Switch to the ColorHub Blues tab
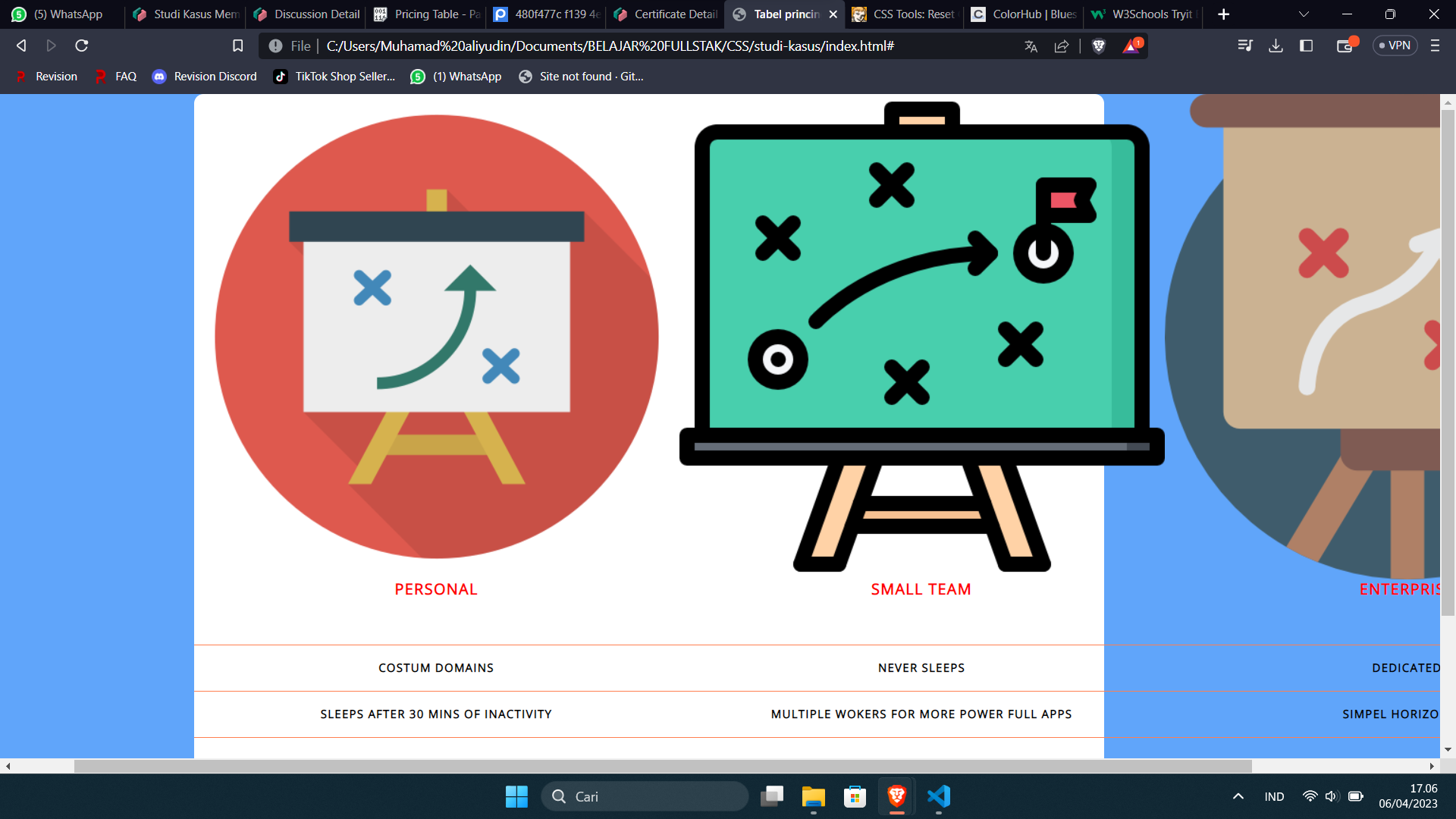Viewport: 1456px width, 819px height. point(1023,14)
